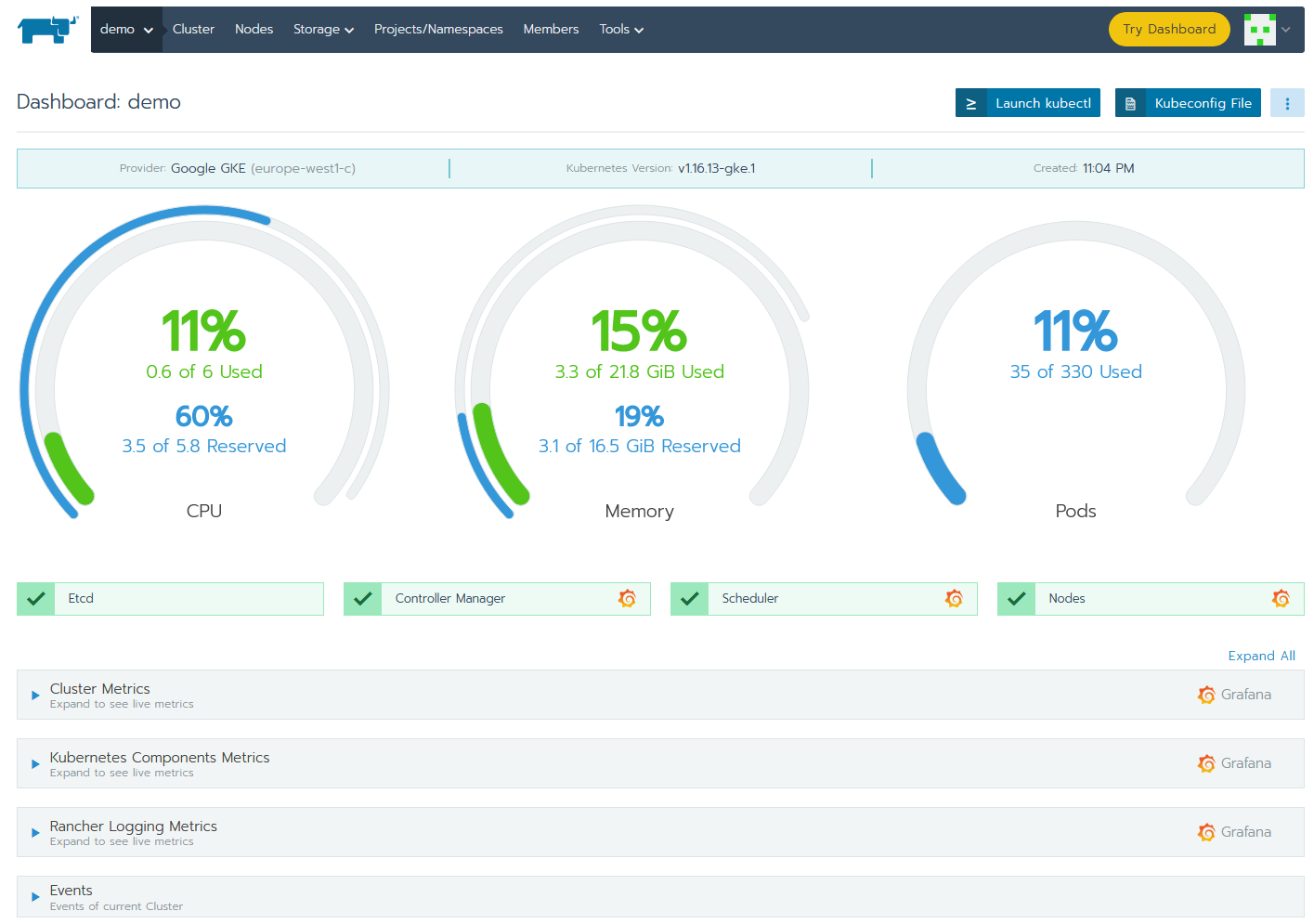This screenshot has width=1314, height=924.
Task: Open the vertical ellipsis actions menu
Action: click(1287, 103)
